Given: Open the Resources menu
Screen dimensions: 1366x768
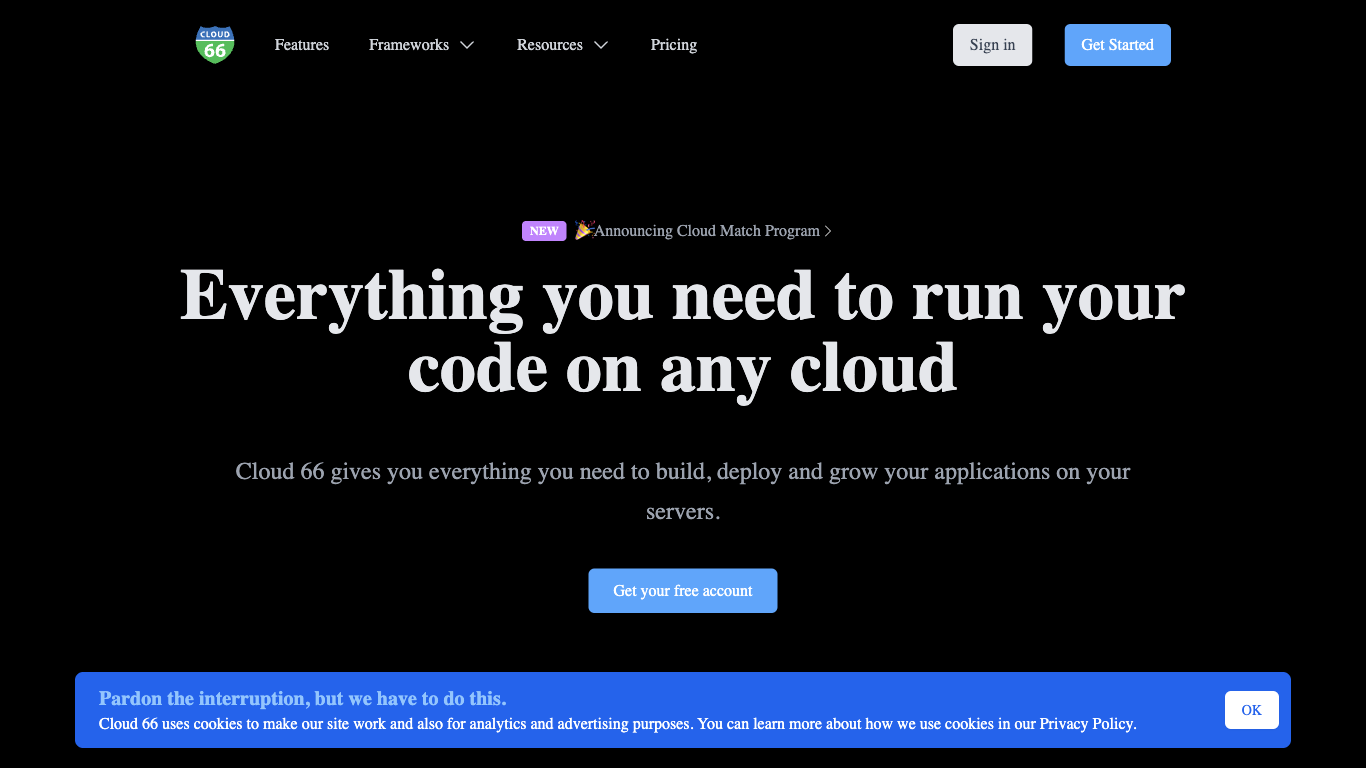Looking at the screenshot, I should pos(550,45).
